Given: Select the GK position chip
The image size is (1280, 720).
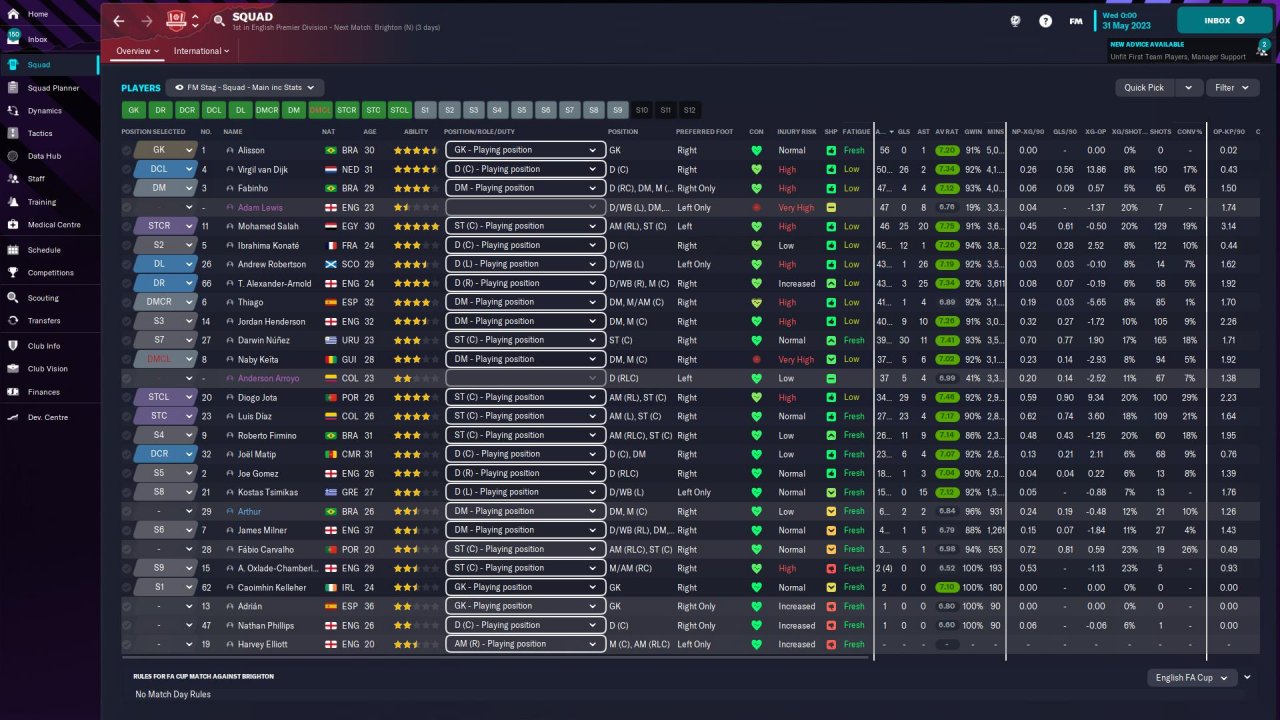Looking at the screenshot, I should click(133, 110).
